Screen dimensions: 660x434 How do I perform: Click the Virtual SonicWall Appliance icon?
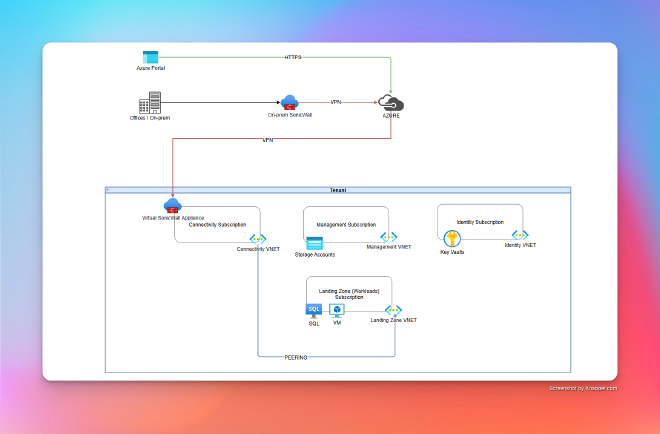point(172,205)
